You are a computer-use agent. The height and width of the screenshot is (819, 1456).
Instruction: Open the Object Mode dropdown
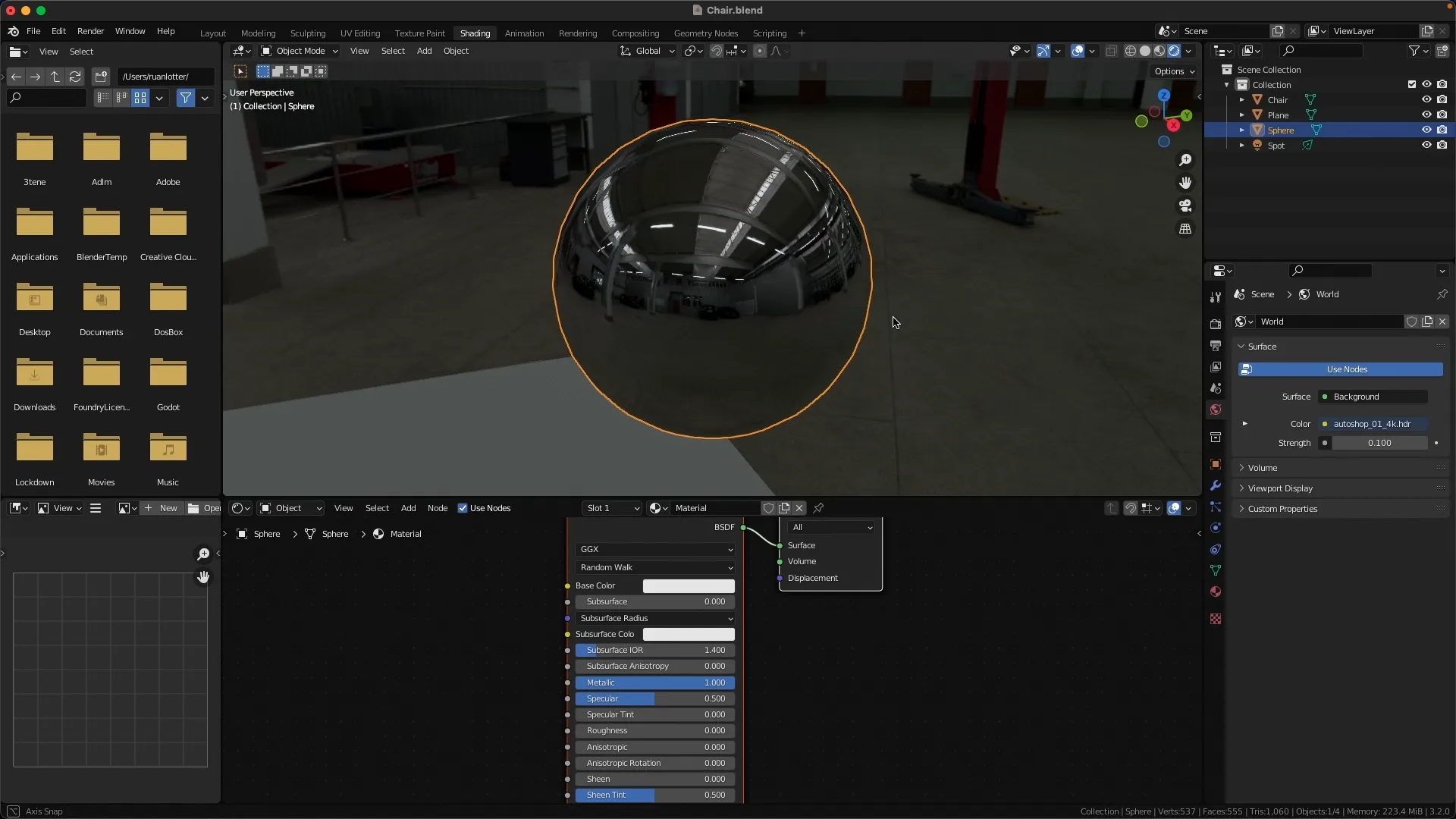[300, 51]
